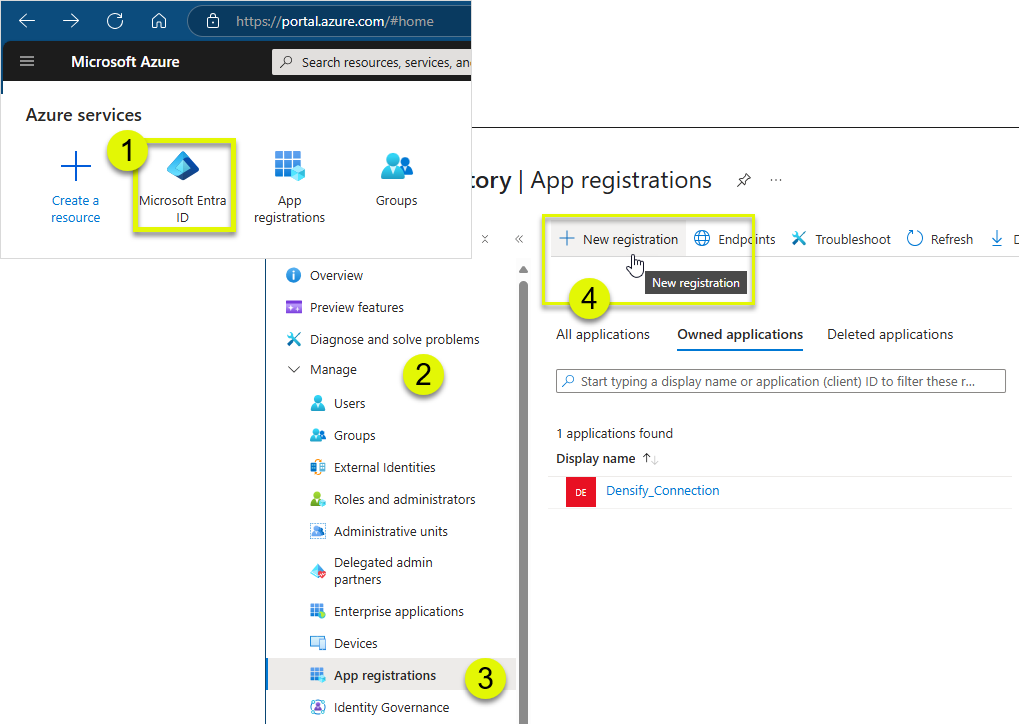
Task: Click the Endpoints globe icon
Action: [x=702, y=239]
